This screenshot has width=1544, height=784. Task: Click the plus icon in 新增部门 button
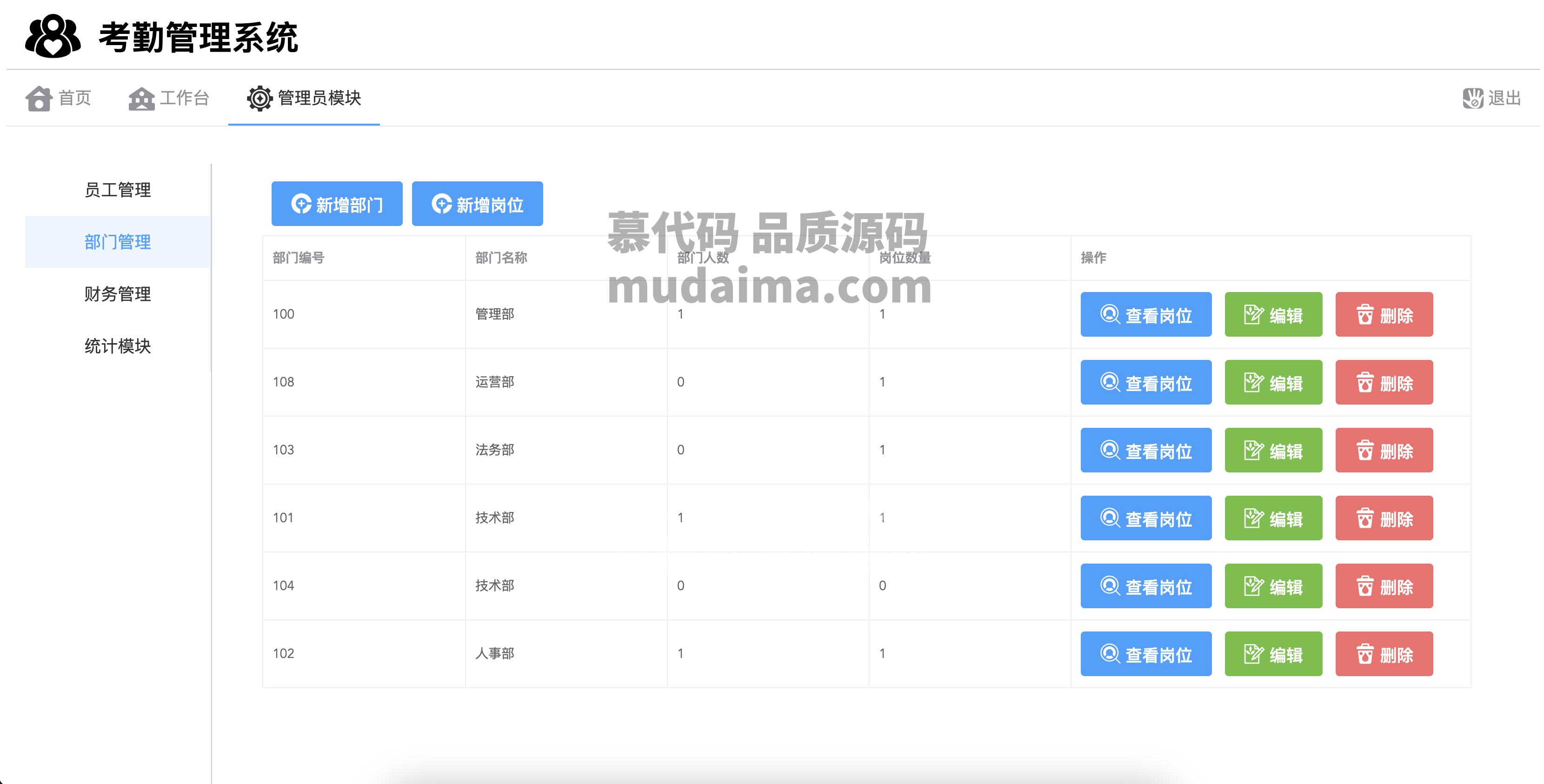(x=301, y=204)
